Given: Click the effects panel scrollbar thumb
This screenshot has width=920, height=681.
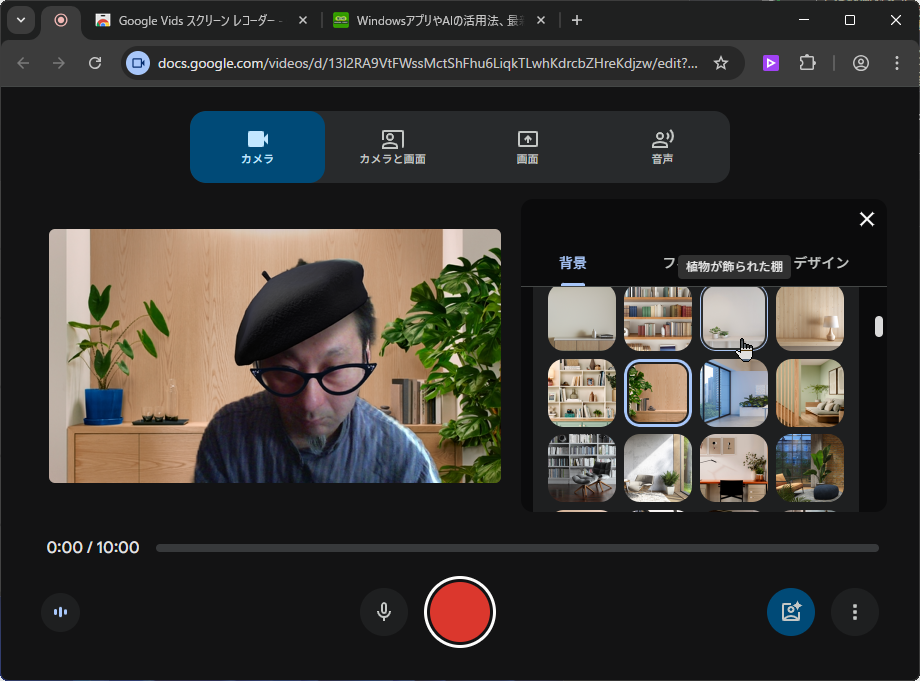Looking at the screenshot, I should point(878,327).
